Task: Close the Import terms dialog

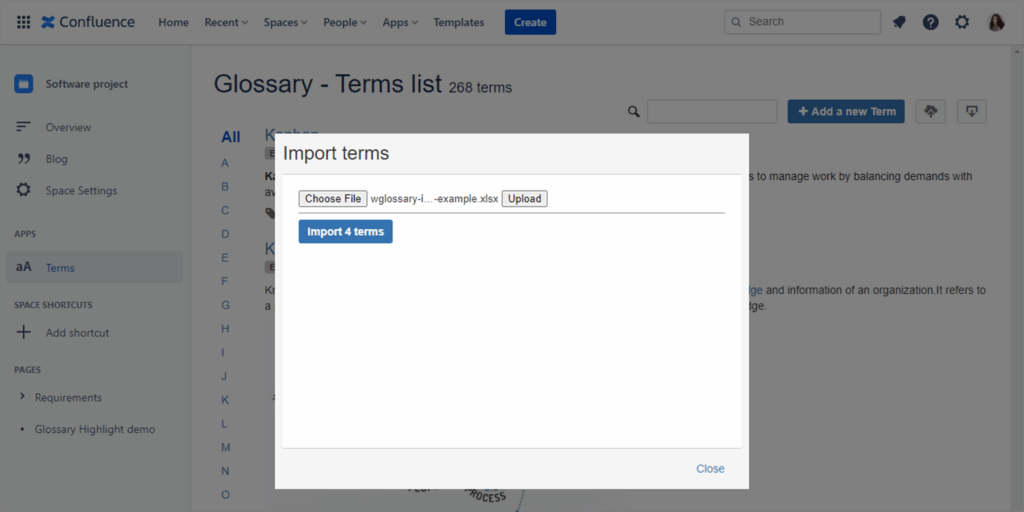Action: click(x=710, y=468)
